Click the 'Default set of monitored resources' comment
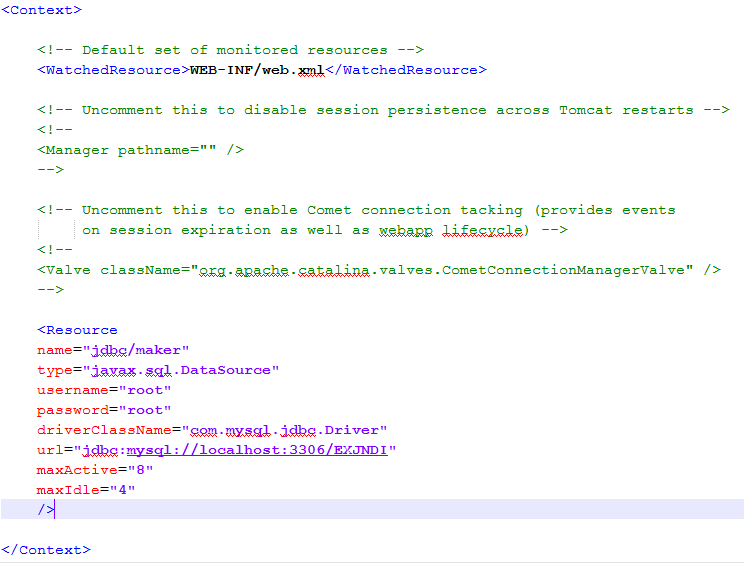 (231, 50)
